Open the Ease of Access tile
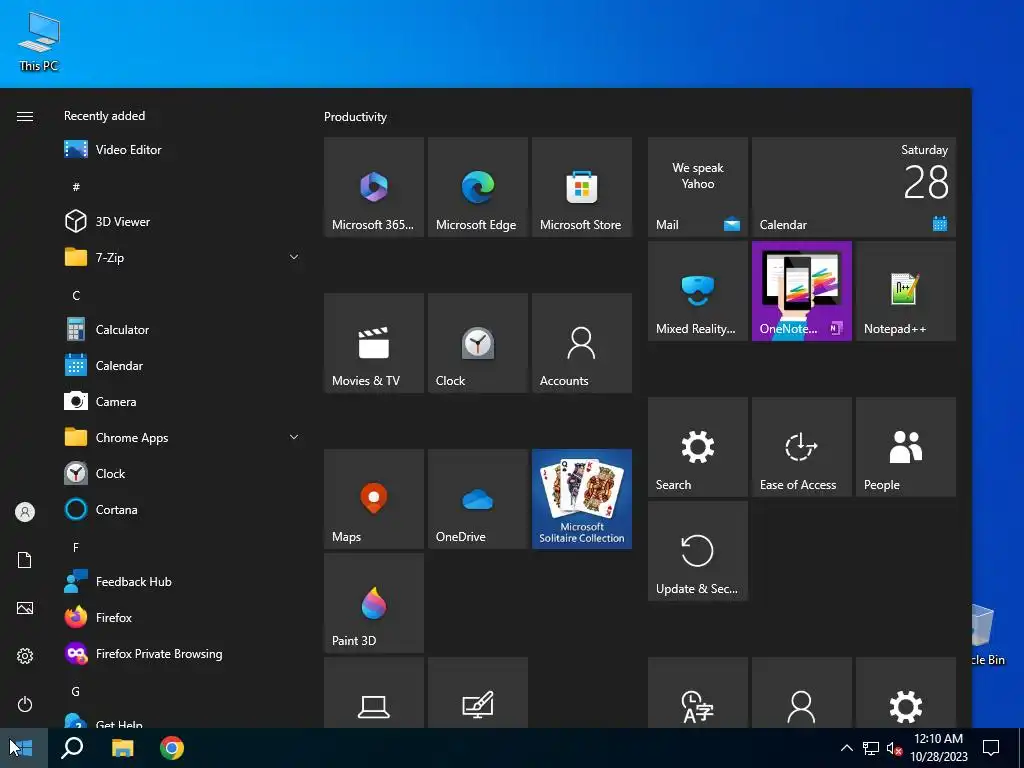Viewport: 1024px width, 768px height. (x=801, y=447)
